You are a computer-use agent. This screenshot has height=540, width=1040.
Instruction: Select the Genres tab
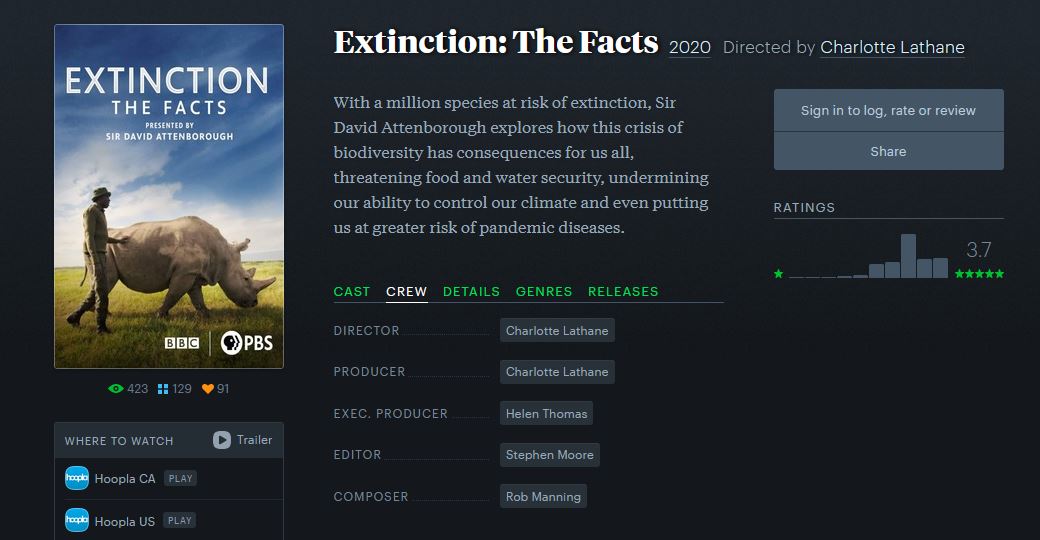click(x=544, y=292)
